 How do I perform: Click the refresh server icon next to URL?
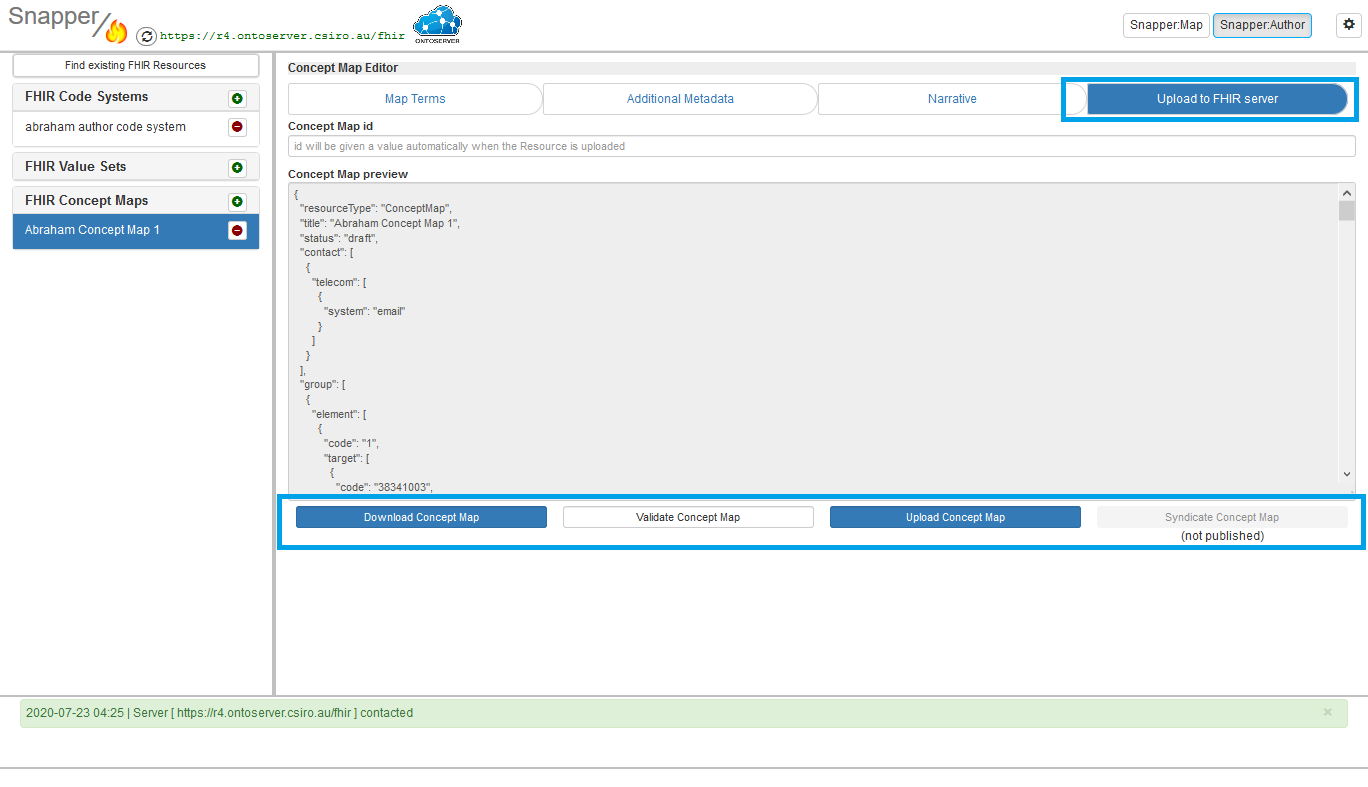[x=146, y=36]
